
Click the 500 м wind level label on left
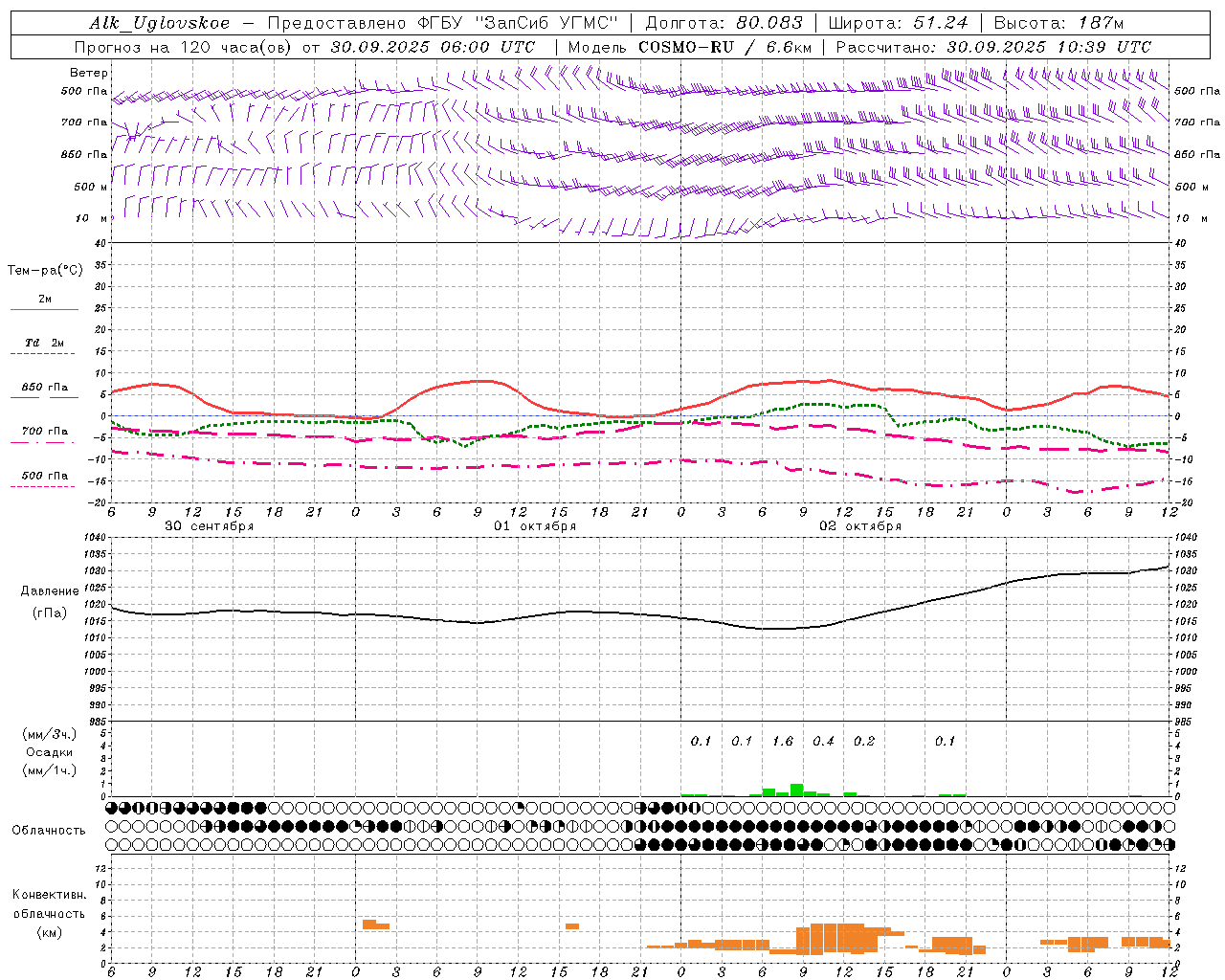[x=91, y=187]
